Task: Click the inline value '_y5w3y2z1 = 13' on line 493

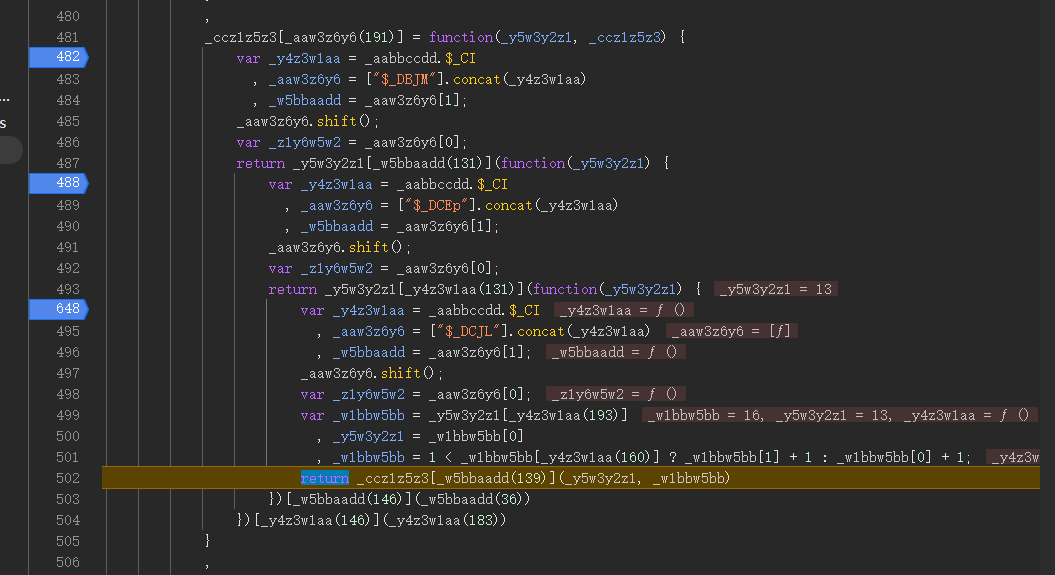Action: click(x=776, y=289)
